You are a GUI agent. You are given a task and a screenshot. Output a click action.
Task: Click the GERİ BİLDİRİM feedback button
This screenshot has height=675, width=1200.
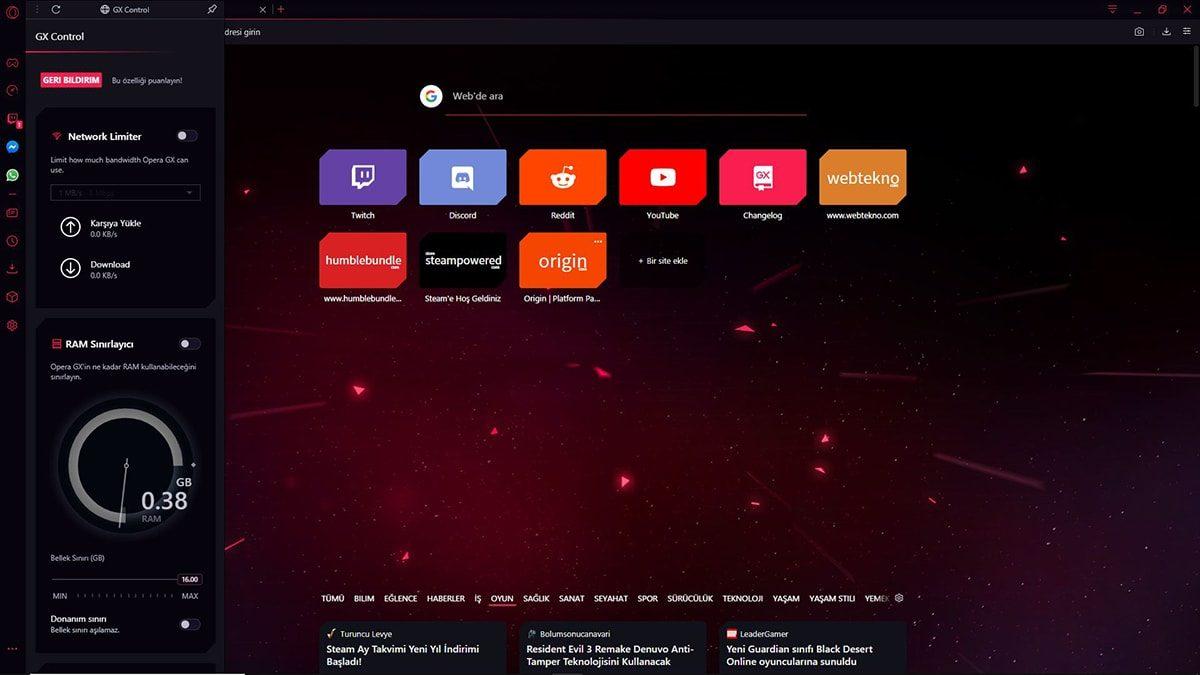coord(70,79)
